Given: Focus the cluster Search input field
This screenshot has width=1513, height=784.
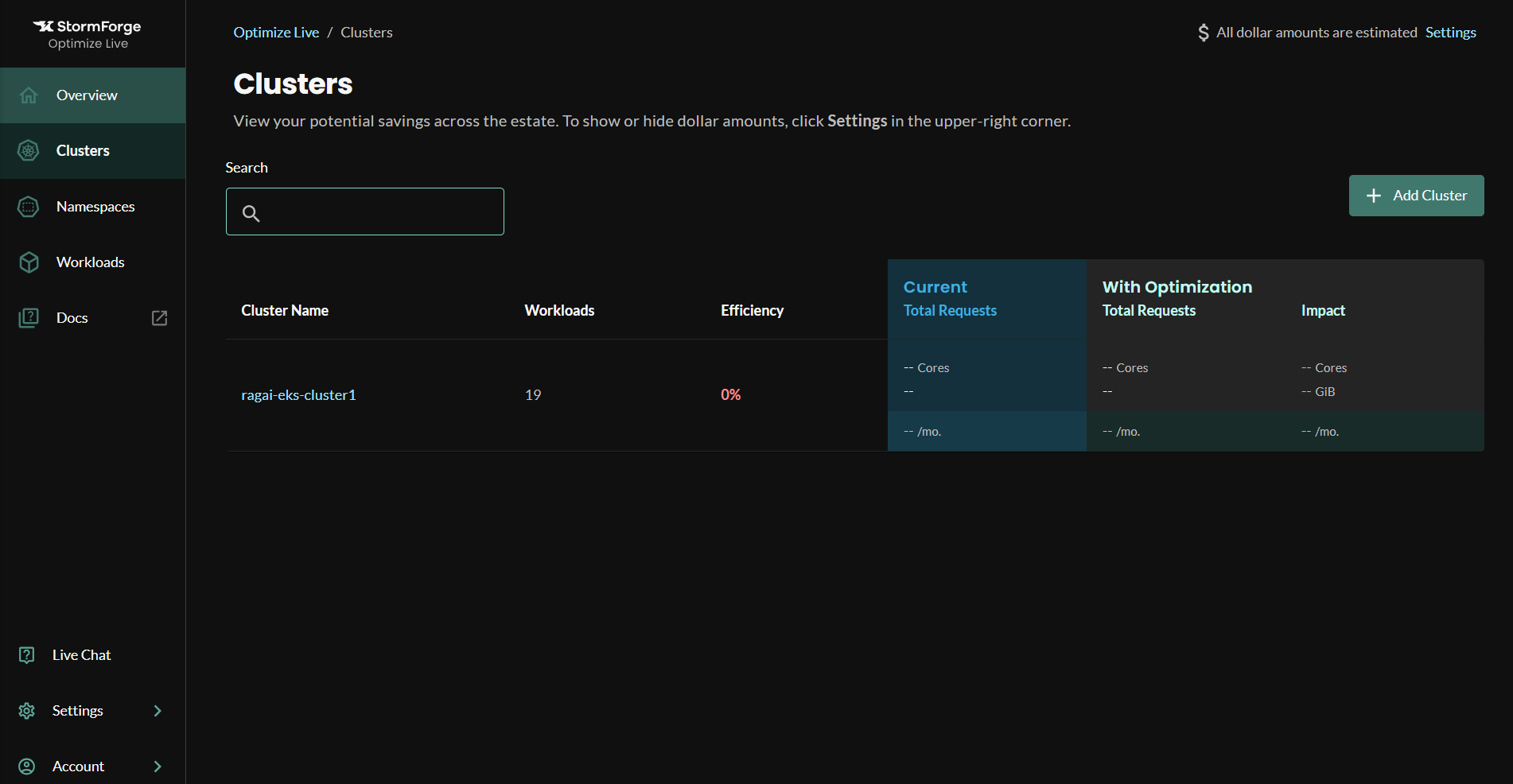Looking at the screenshot, I should point(365,212).
